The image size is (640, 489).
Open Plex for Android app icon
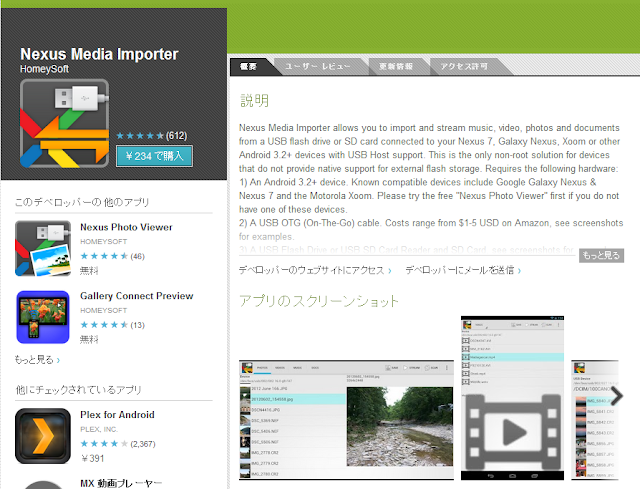43,436
